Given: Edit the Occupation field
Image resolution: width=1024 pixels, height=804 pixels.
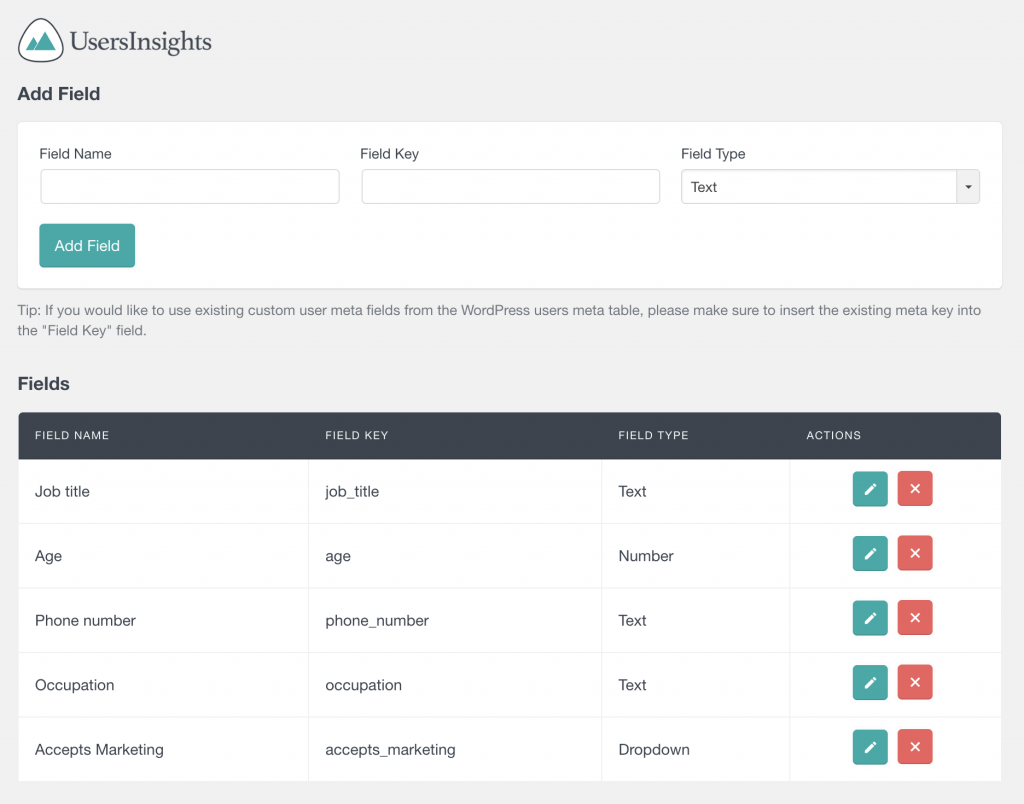Looking at the screenshot, I should click(869, 682).
